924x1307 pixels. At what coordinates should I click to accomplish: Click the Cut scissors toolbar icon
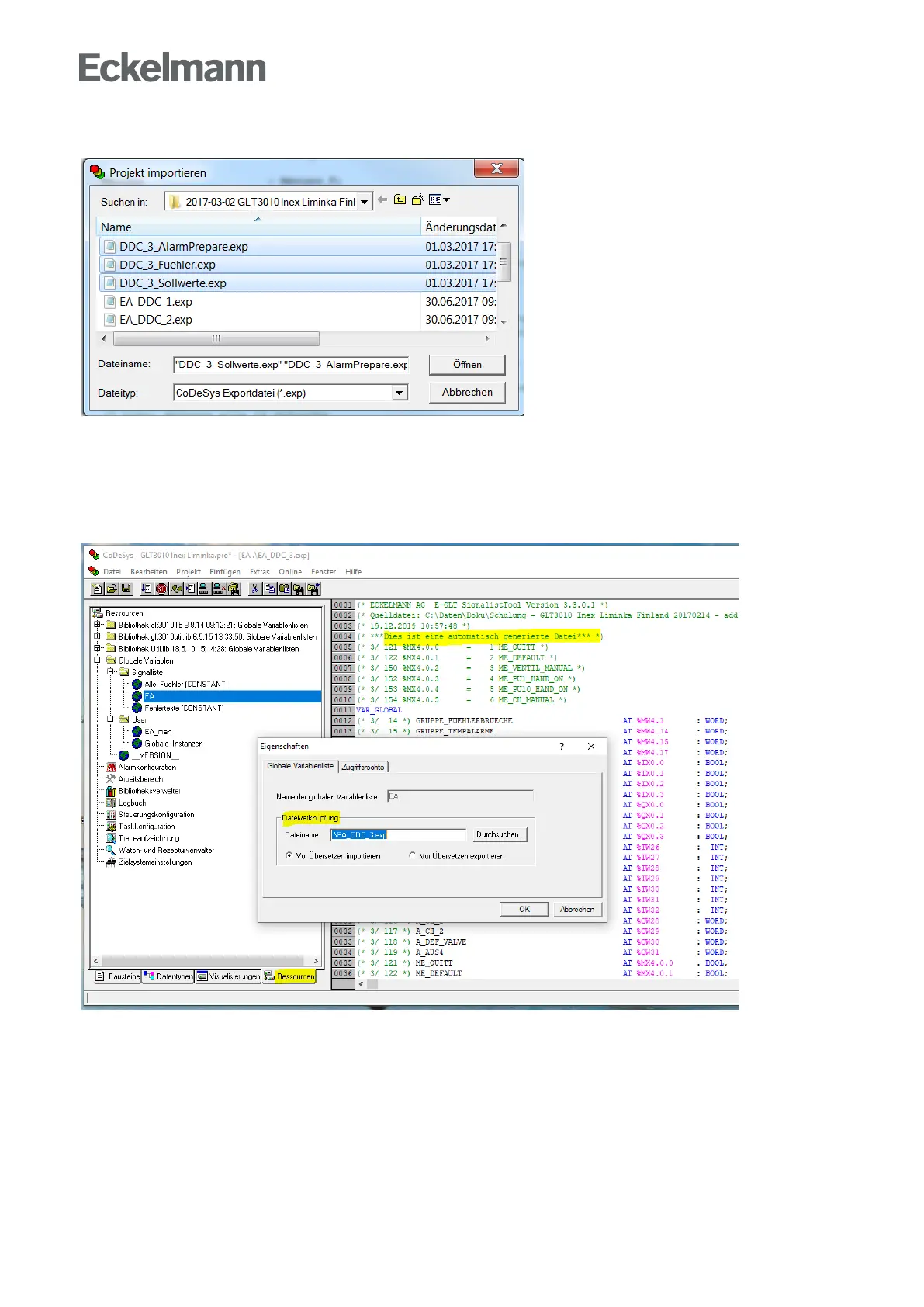(x=254, y=589)
